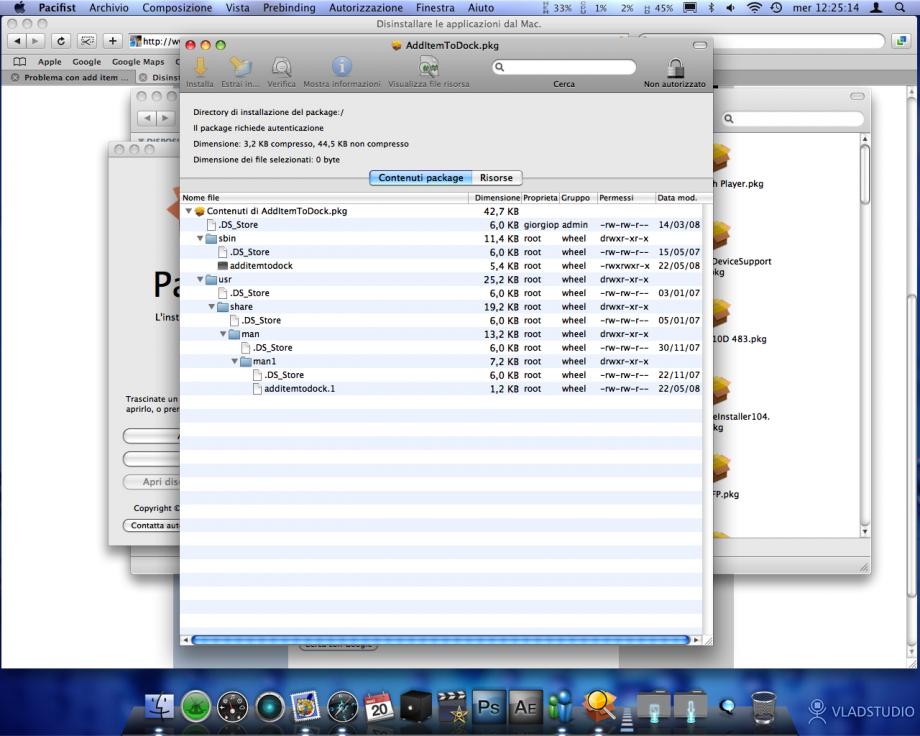Collapse the sbin folder triangle
Screen dimensions: 920x736
[200, 238]
